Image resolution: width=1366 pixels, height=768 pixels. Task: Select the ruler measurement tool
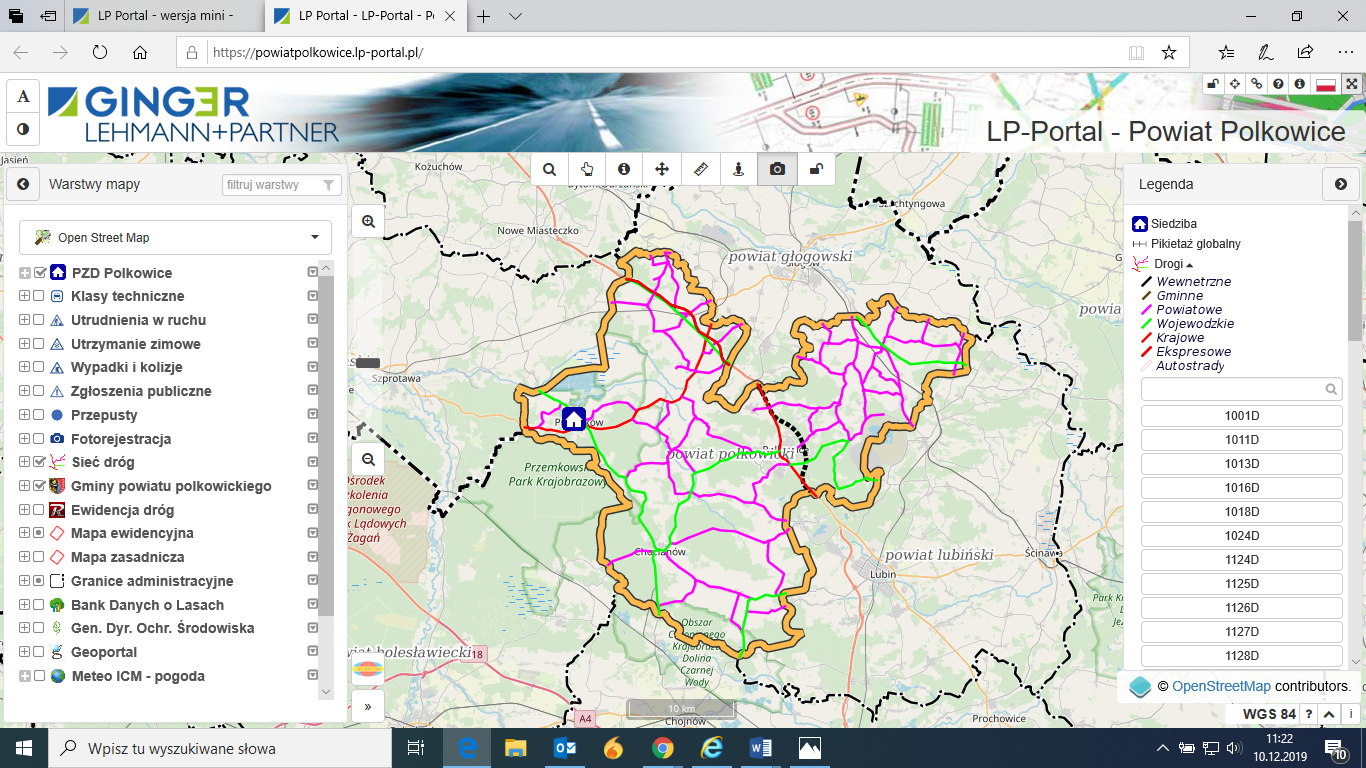coord(700,169)
